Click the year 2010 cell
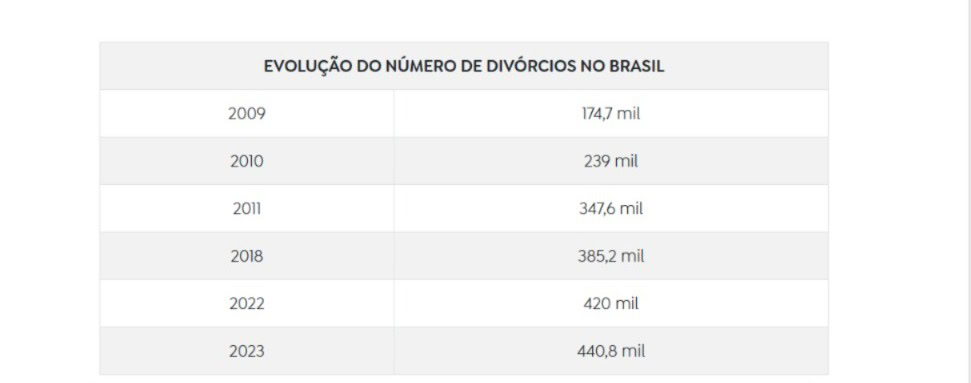The image size is (971, 383). 246,161
